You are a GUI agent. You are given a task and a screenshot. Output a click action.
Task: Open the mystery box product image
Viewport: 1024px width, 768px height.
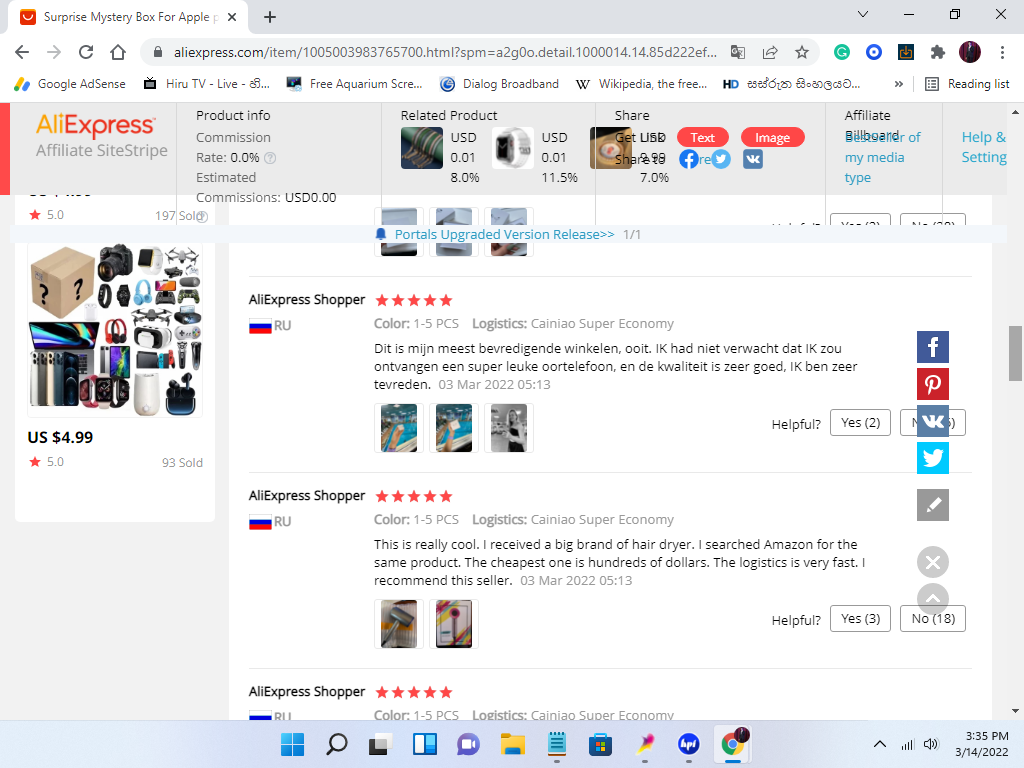(115, 330)
